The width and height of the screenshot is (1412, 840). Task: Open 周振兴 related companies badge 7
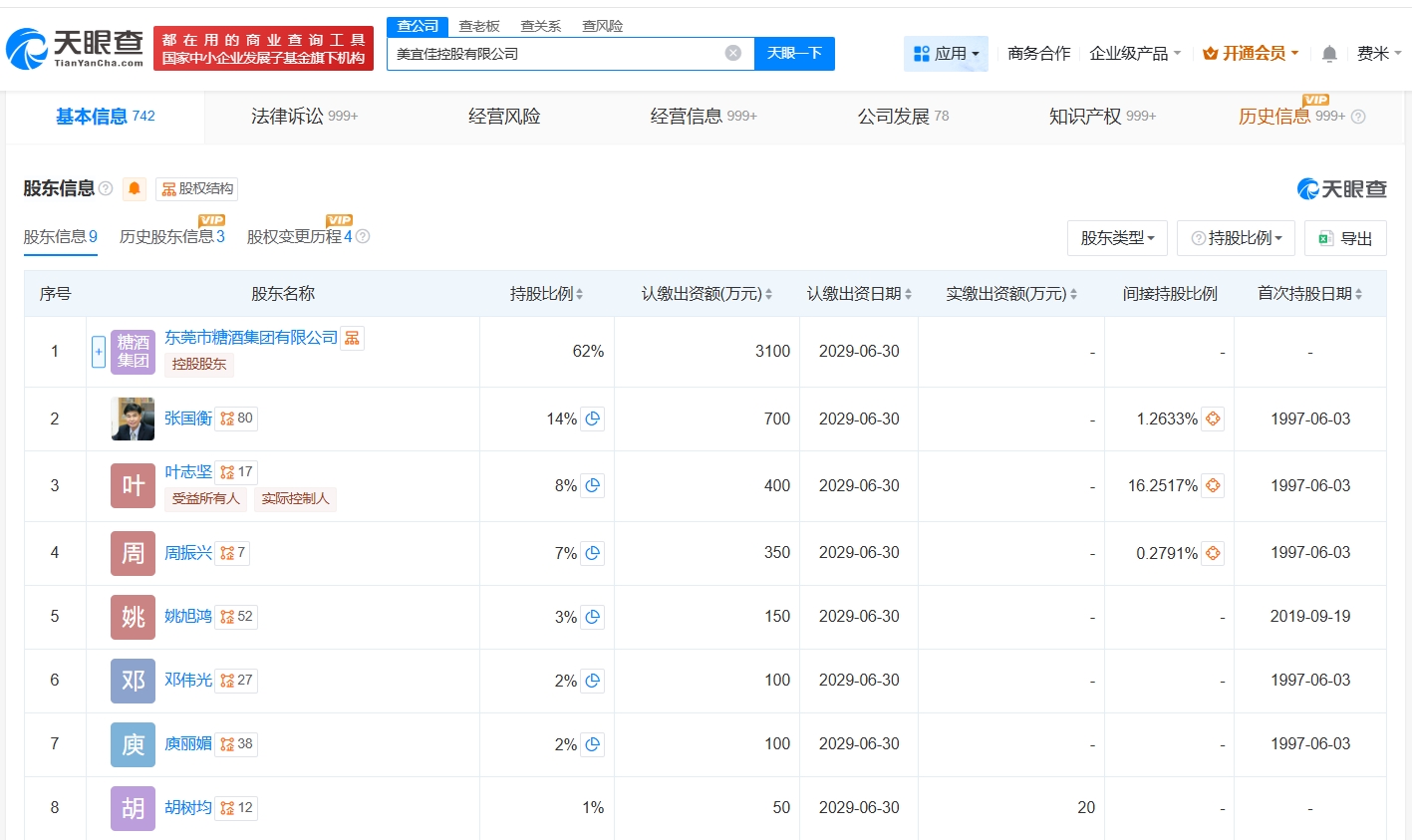pyautogui.click(x=232, y=553)
